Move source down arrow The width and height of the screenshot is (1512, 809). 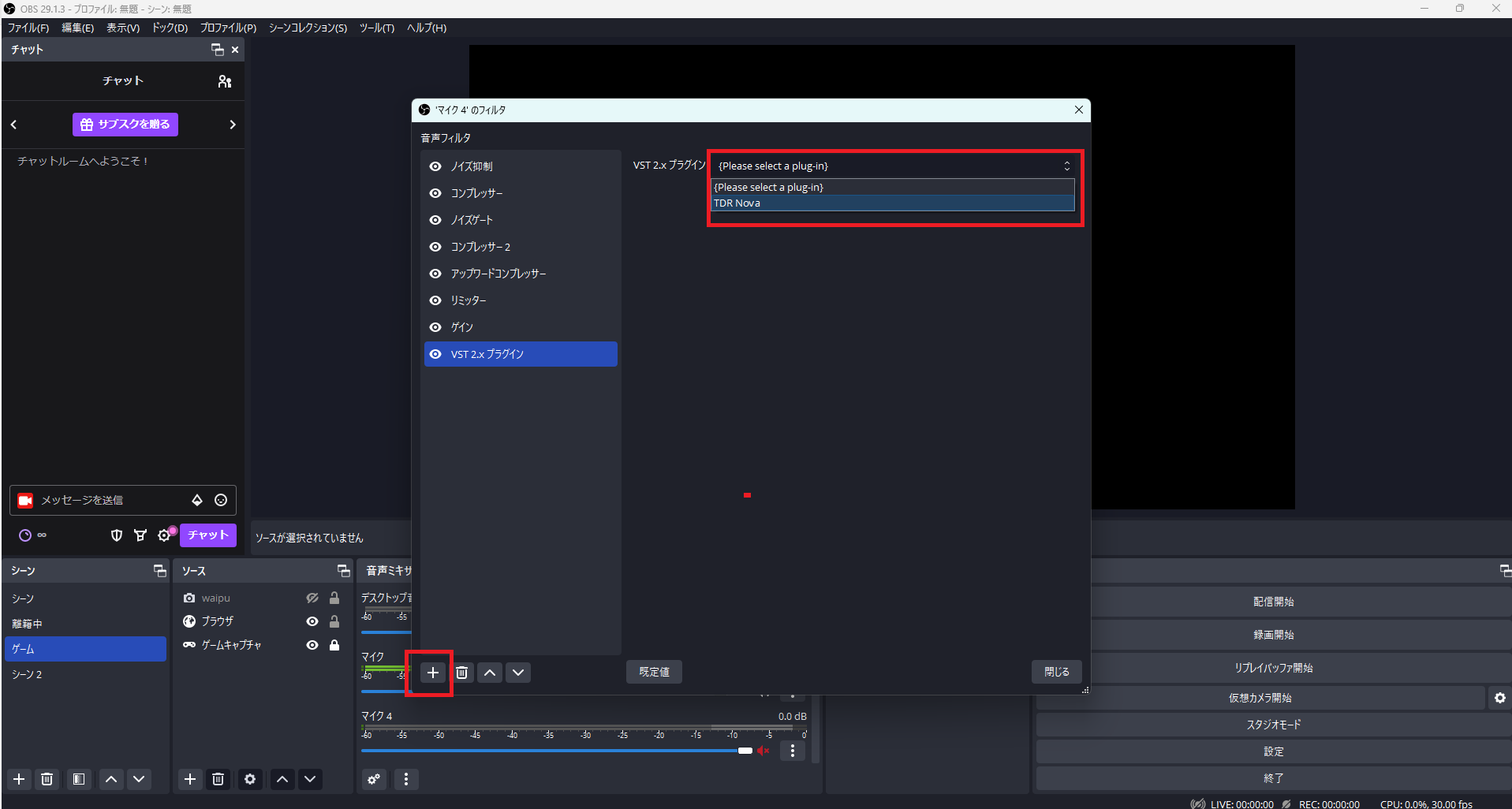coord(310,779)
